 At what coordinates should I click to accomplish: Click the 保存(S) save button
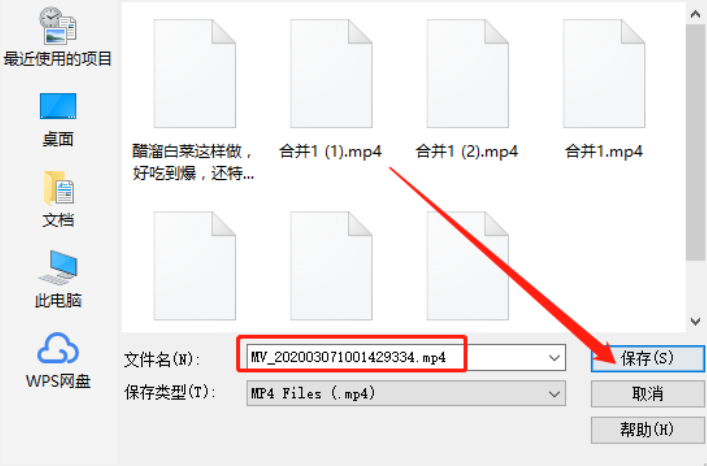coord(647,359)
